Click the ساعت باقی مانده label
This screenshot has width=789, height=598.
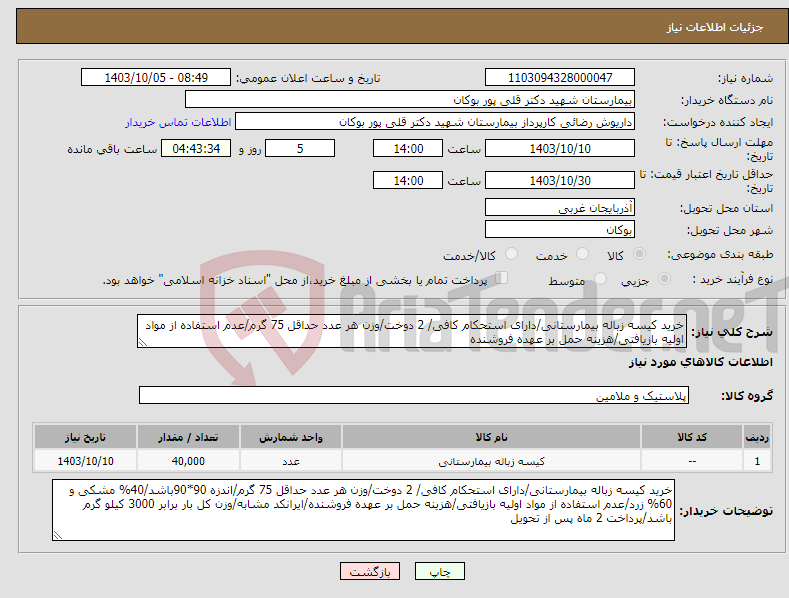(112, 150)
